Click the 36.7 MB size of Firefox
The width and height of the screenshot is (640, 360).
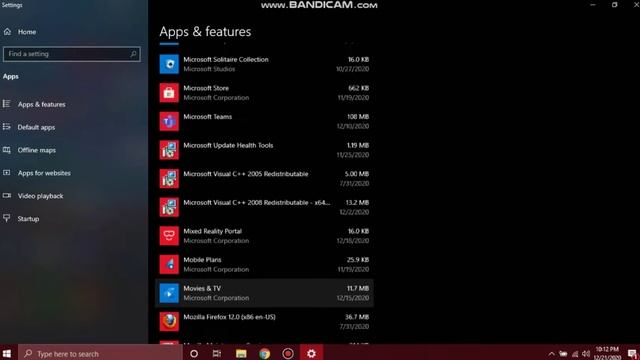pos(357,317)
